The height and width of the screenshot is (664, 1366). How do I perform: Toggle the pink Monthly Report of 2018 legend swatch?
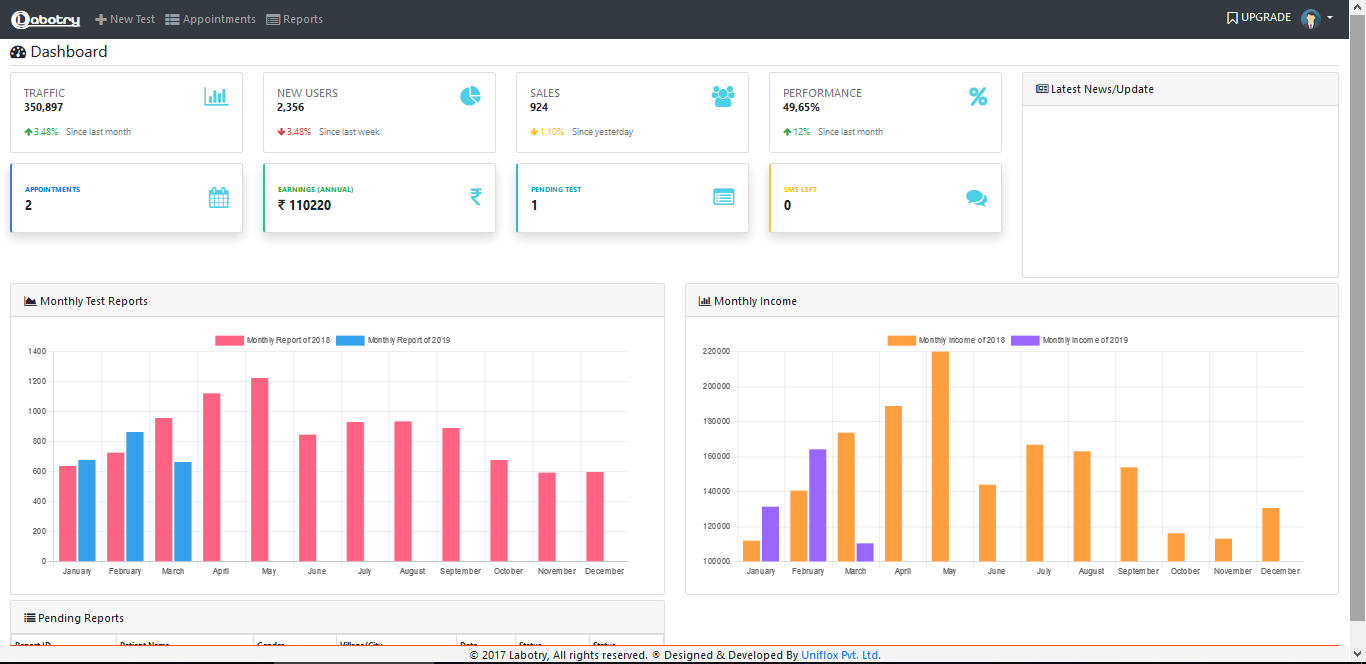tap(230, 341)
